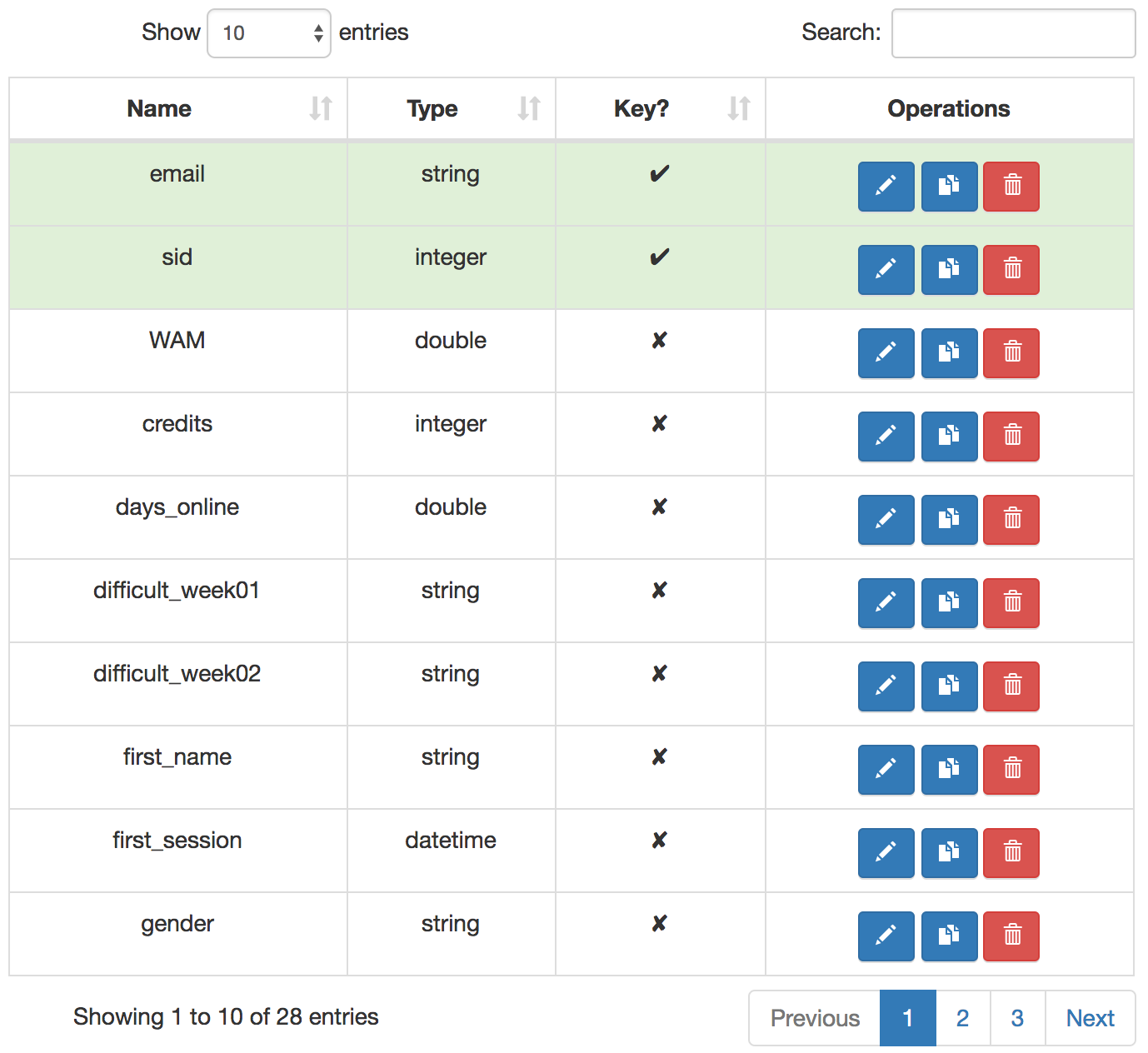Delete the days_online column with the trash icon

pyautogui.click(x=1011, y=519)
